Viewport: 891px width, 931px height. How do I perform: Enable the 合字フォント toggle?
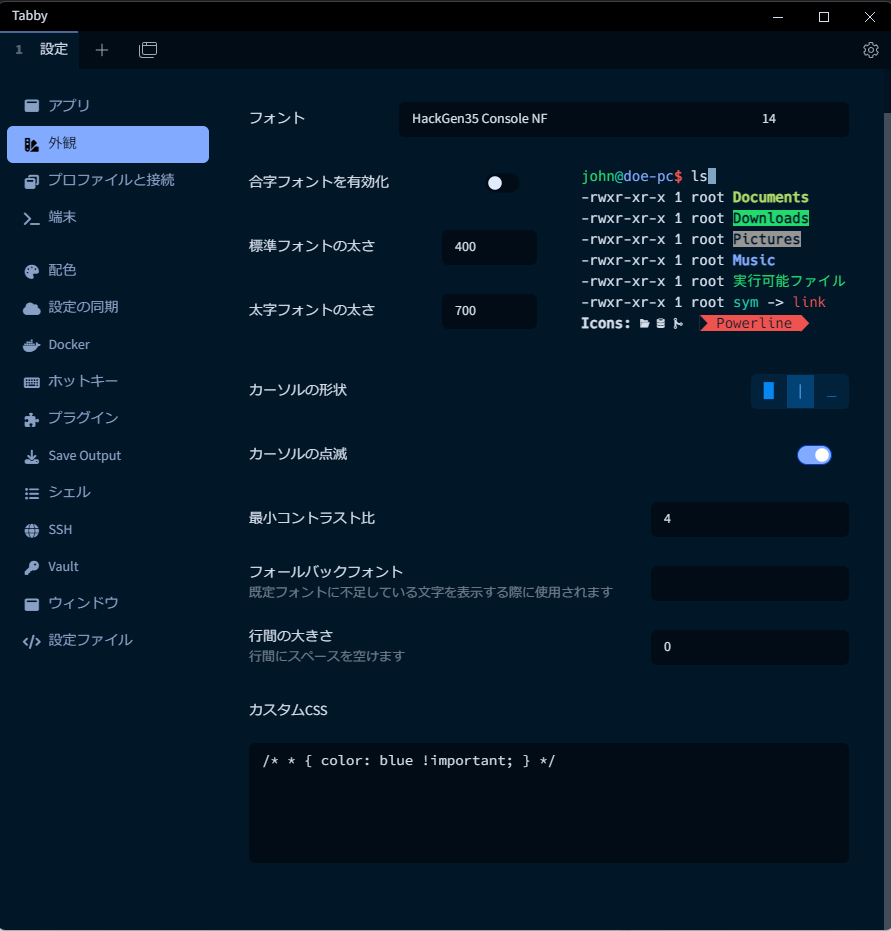point(501,183)
